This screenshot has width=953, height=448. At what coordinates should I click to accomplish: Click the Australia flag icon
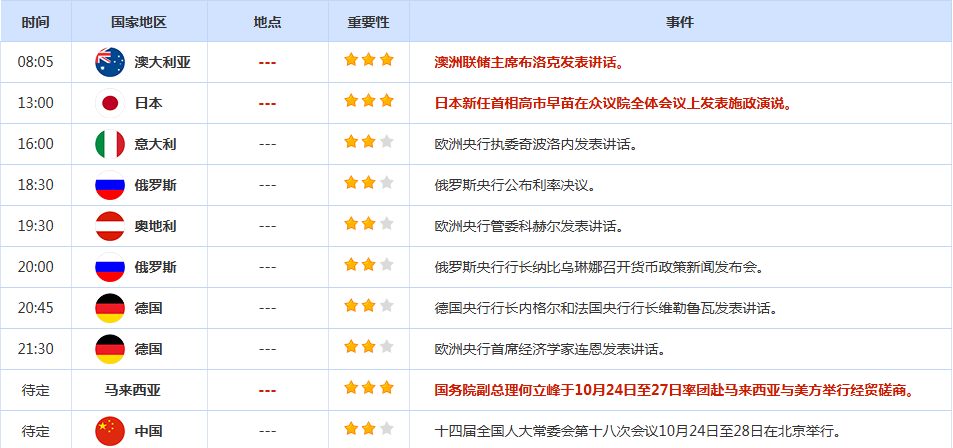tap(109, 62)
